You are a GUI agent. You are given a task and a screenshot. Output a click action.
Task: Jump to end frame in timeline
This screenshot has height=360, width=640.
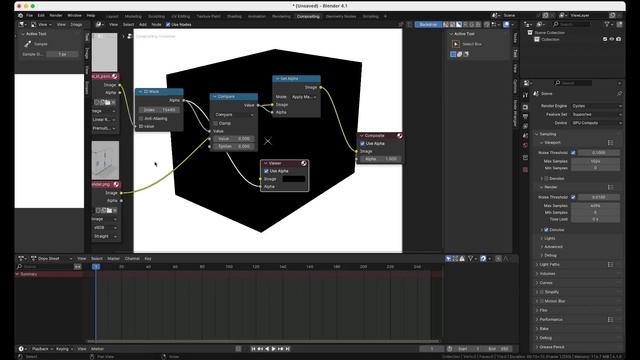coord(288,349)
